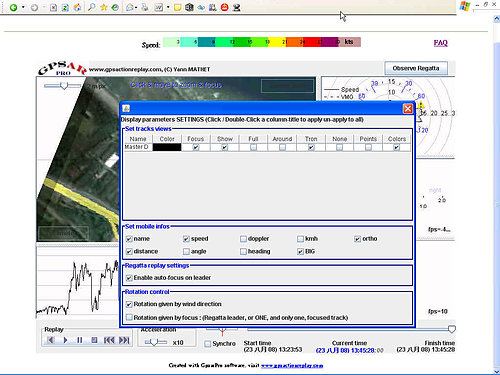Click the Colors column header
Viewport: 500px width, 375px height.
397,139
